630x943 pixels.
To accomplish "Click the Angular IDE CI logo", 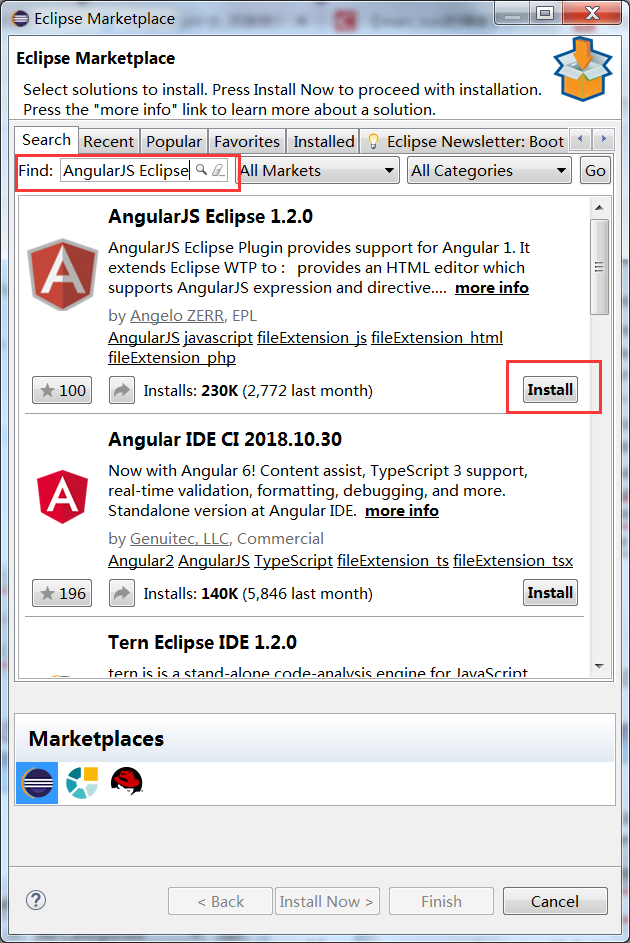I will 63,496.
